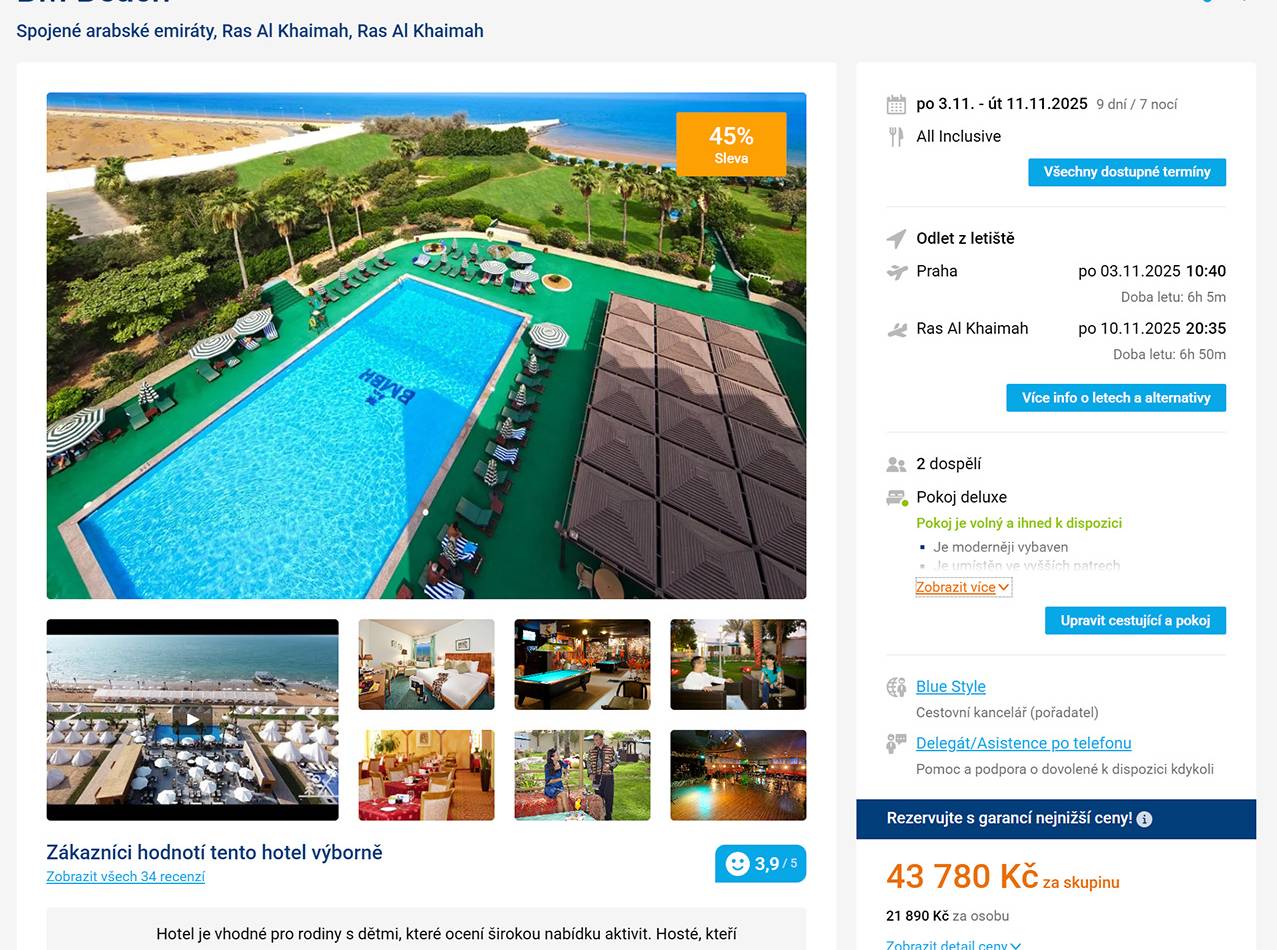The height and width of the screenshot is (950, 1277).
Task: Open Delegát/Asistence po telefonu link
Action: [x=1024, y=743]
